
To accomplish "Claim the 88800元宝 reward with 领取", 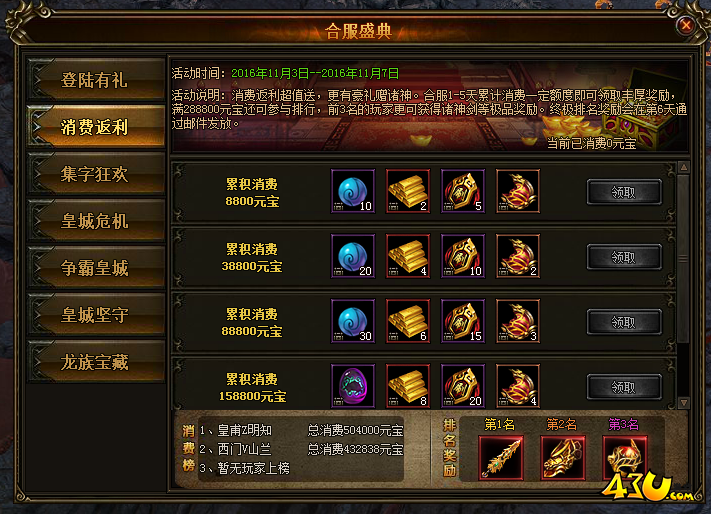I will (x=624, y=322).
